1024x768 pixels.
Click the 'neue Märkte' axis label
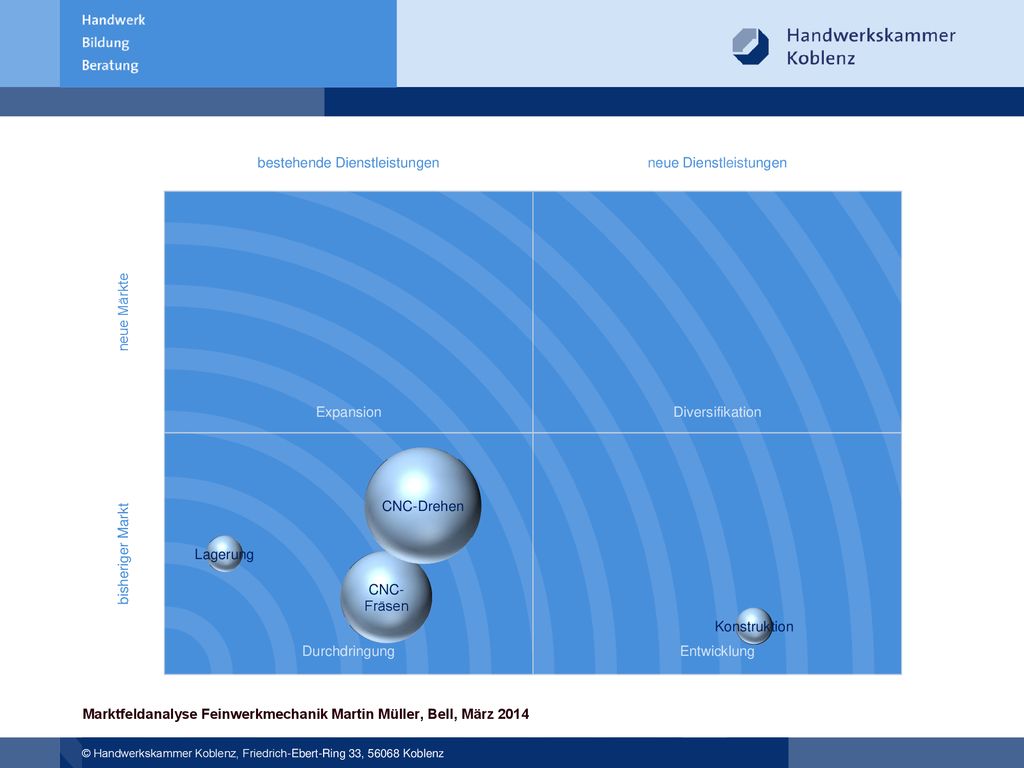pyautogui.click(x=123, y=312)
